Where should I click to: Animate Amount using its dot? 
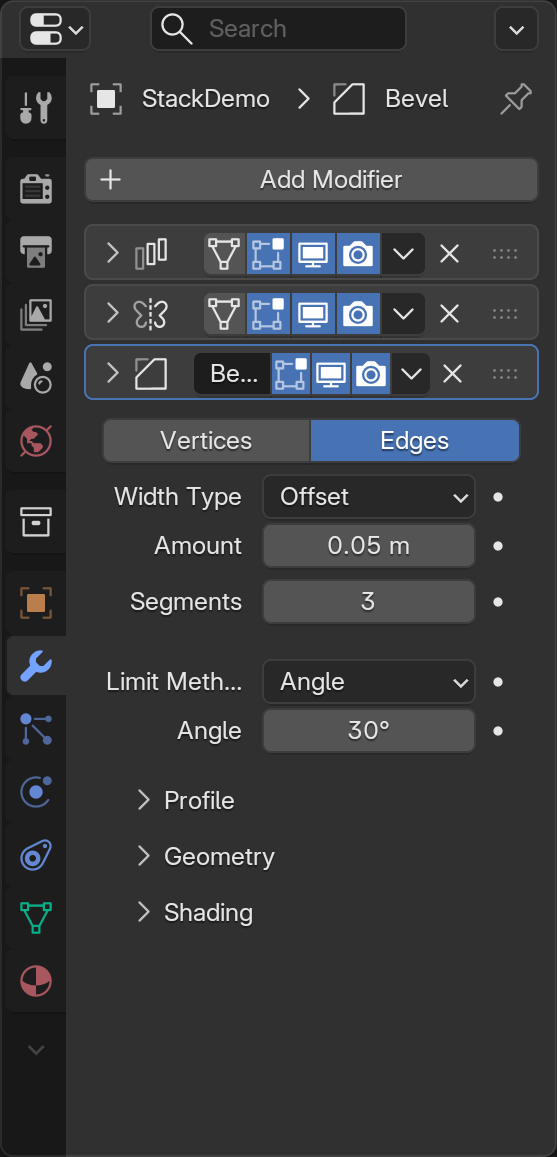click(498, 546)
